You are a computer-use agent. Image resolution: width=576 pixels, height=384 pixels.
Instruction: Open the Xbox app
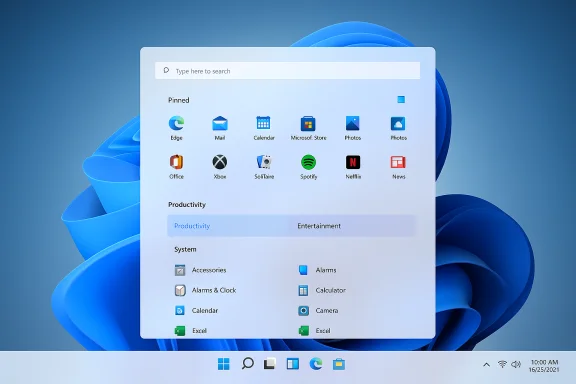tap(220, 166)
